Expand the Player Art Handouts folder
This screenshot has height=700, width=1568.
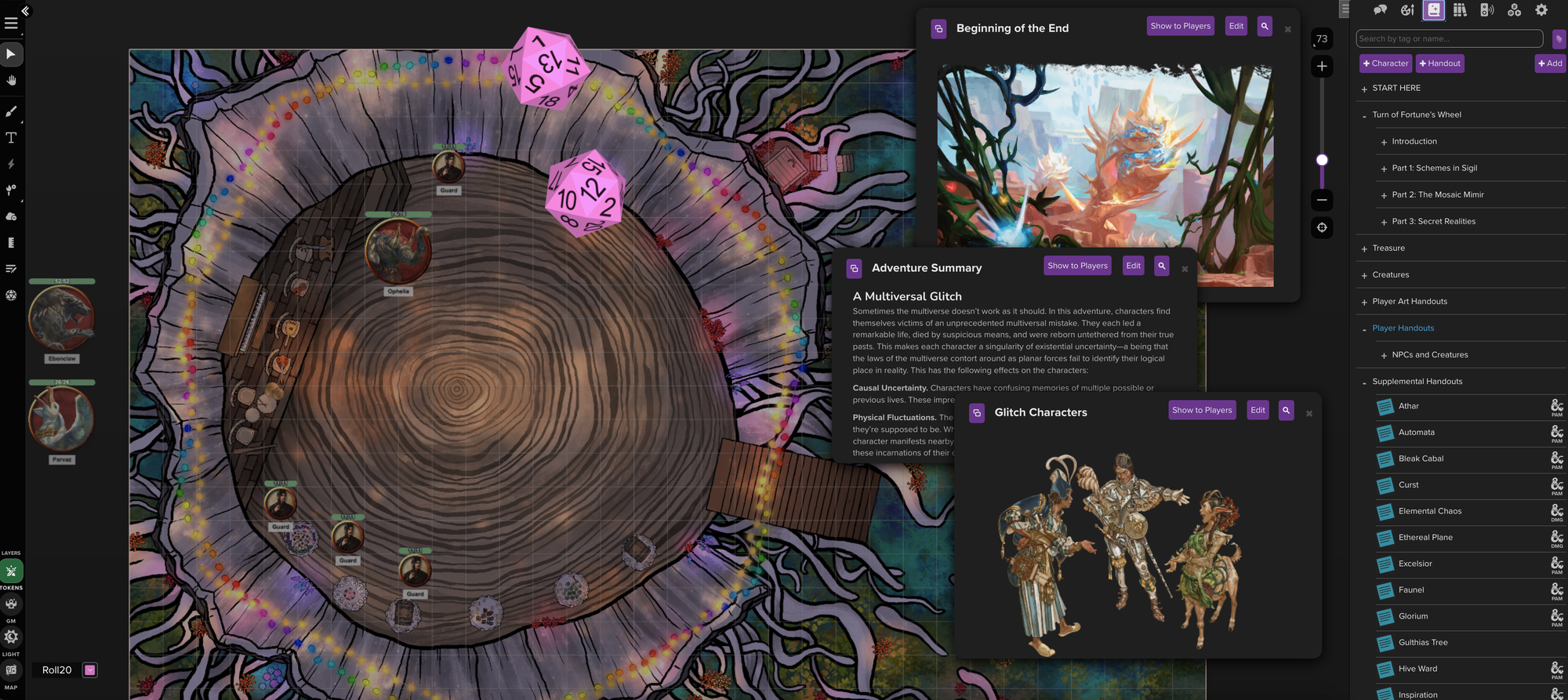(1365, 302)
